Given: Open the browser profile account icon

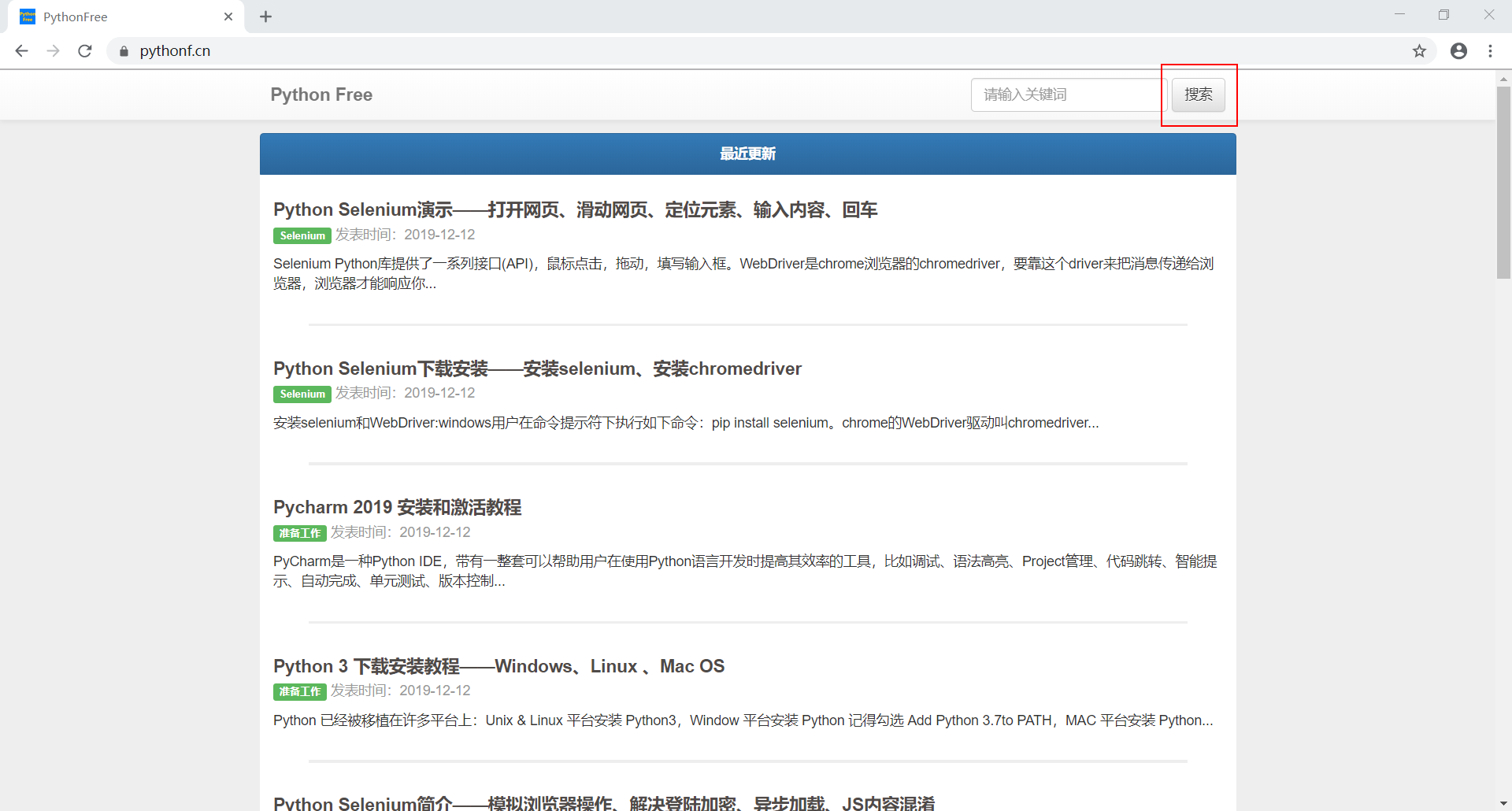Looking at the screenshot, I should (x=1458, y=51).
